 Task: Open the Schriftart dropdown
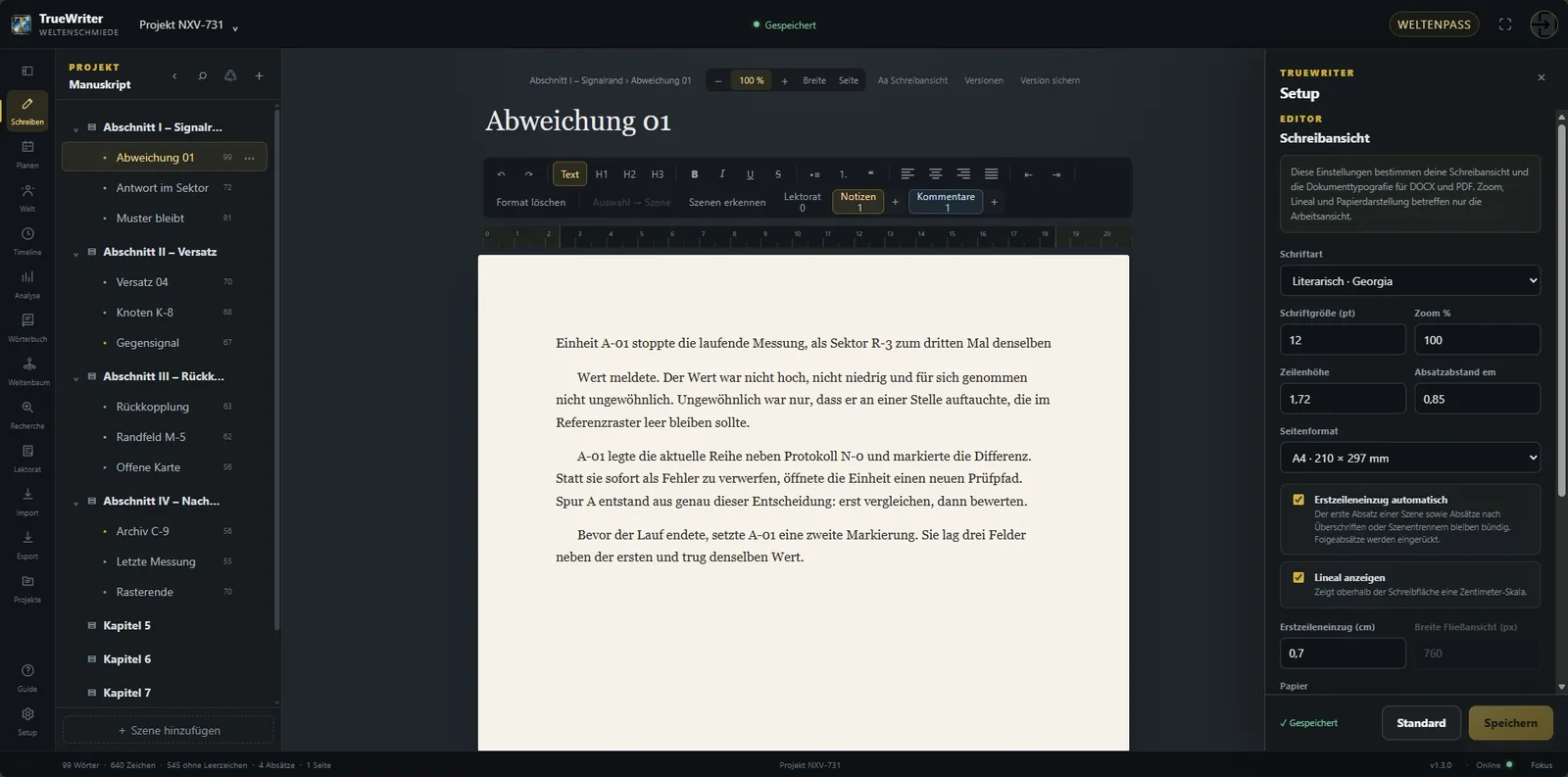(x=1409, y=281)
